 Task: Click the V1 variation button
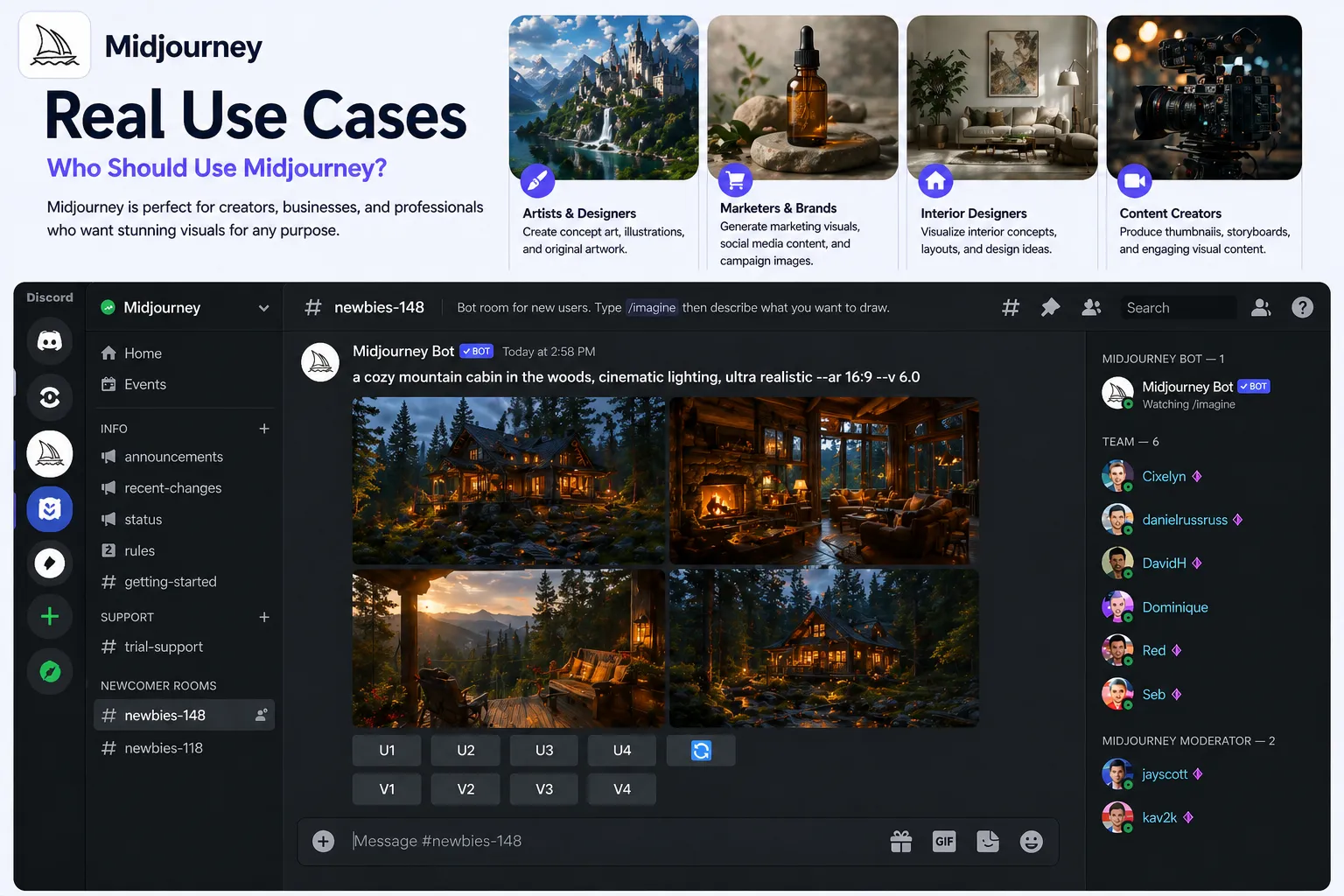click(387, 789)
